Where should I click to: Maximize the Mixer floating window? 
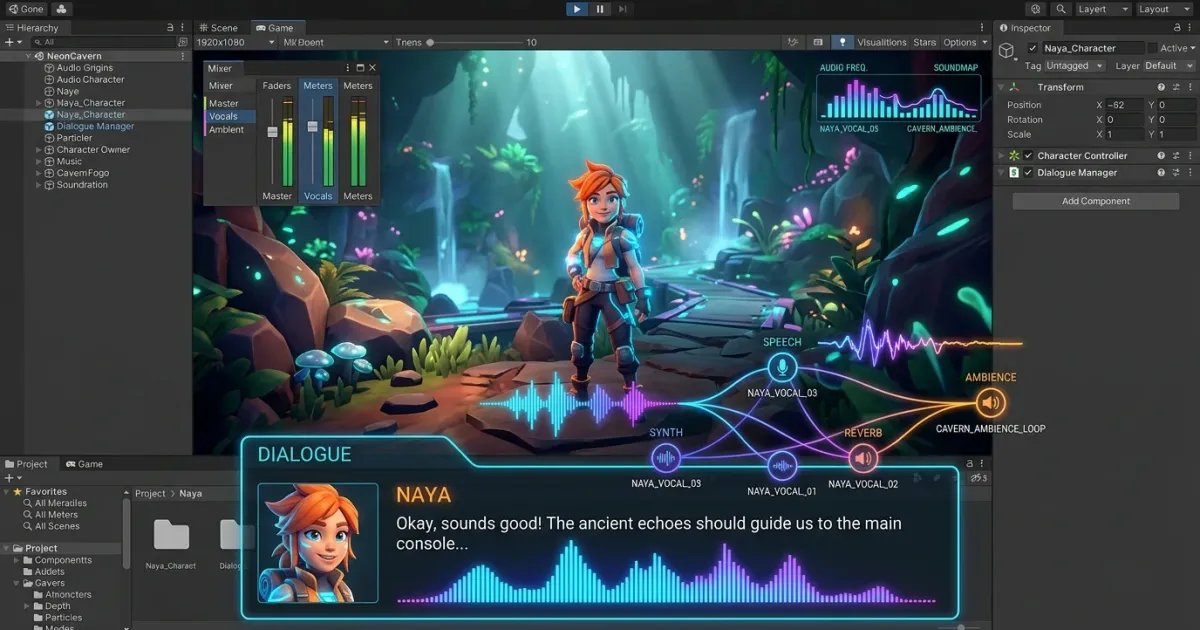[360, 68]
